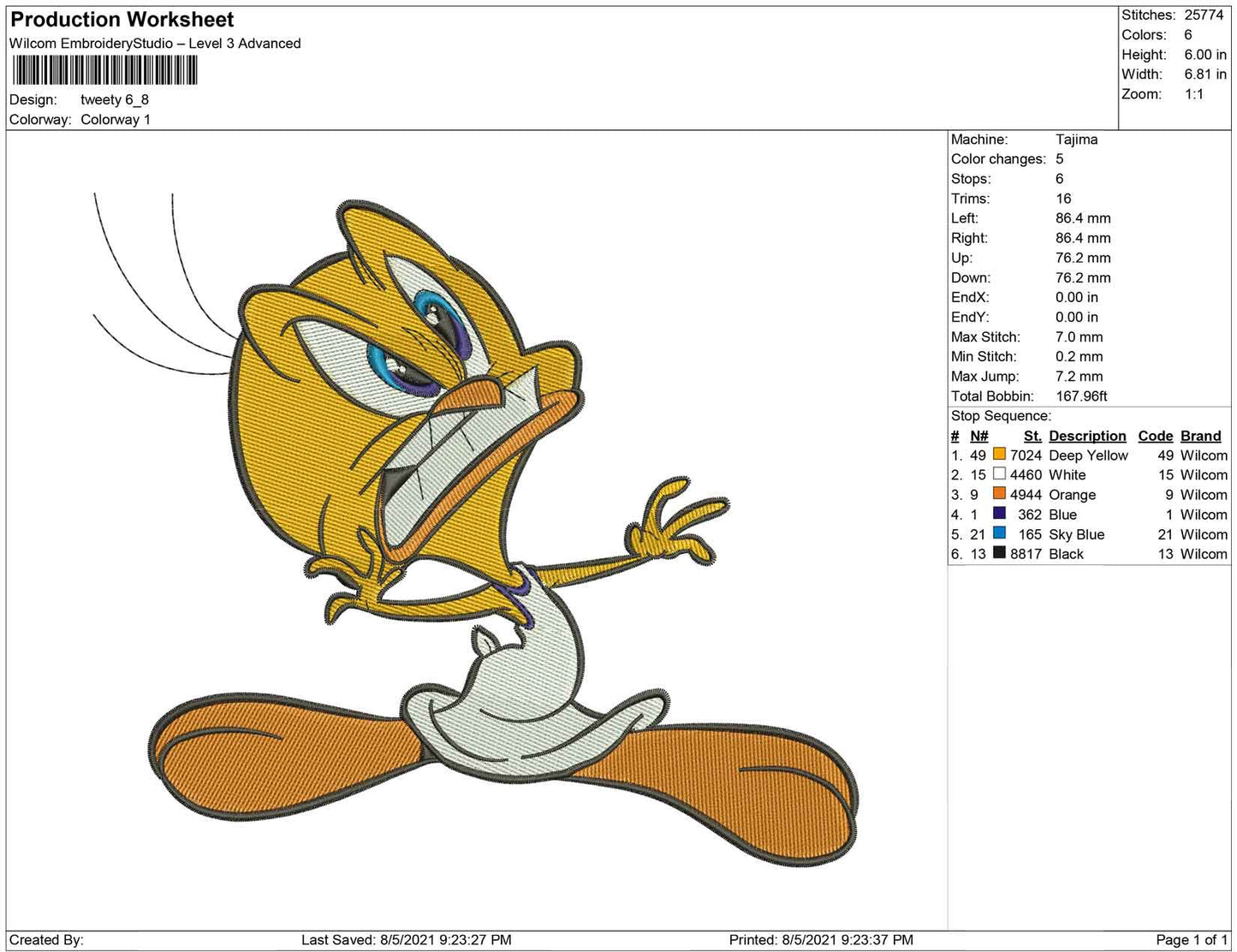Click the "EndX:" label
Viewport: 1237px width, 952px height.
coord(970,297)
